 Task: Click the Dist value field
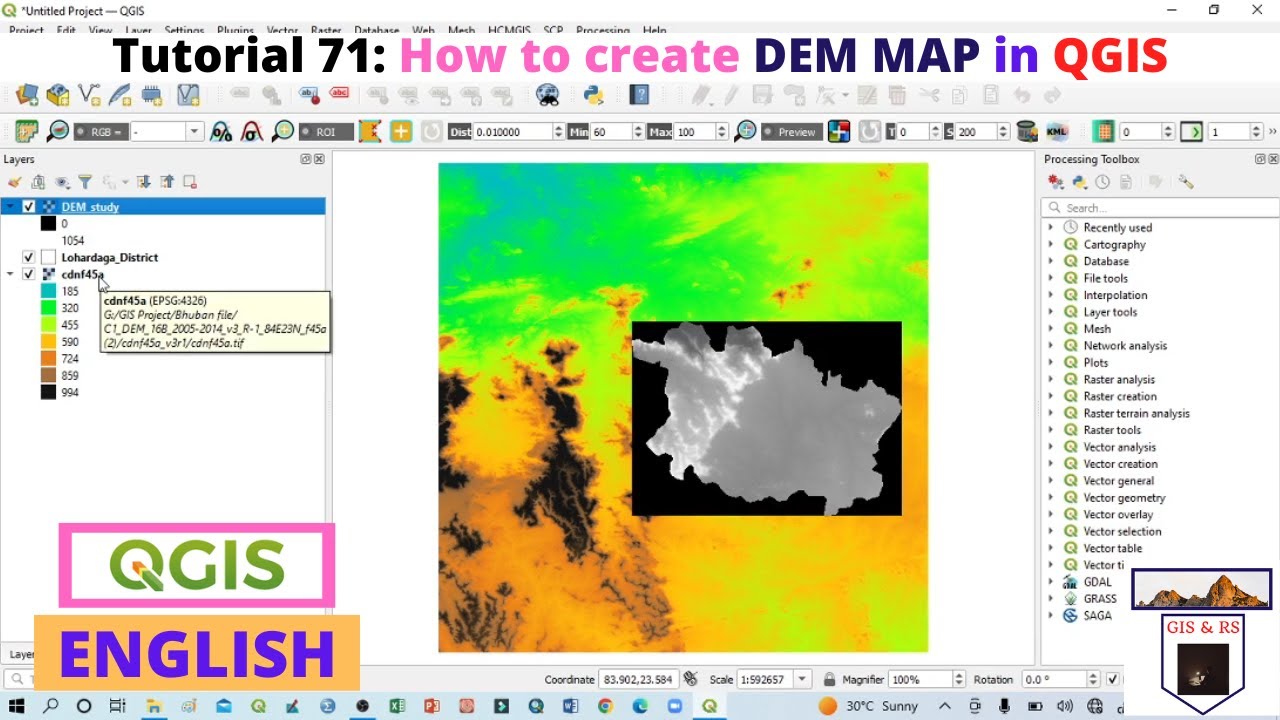click(519, 131)
